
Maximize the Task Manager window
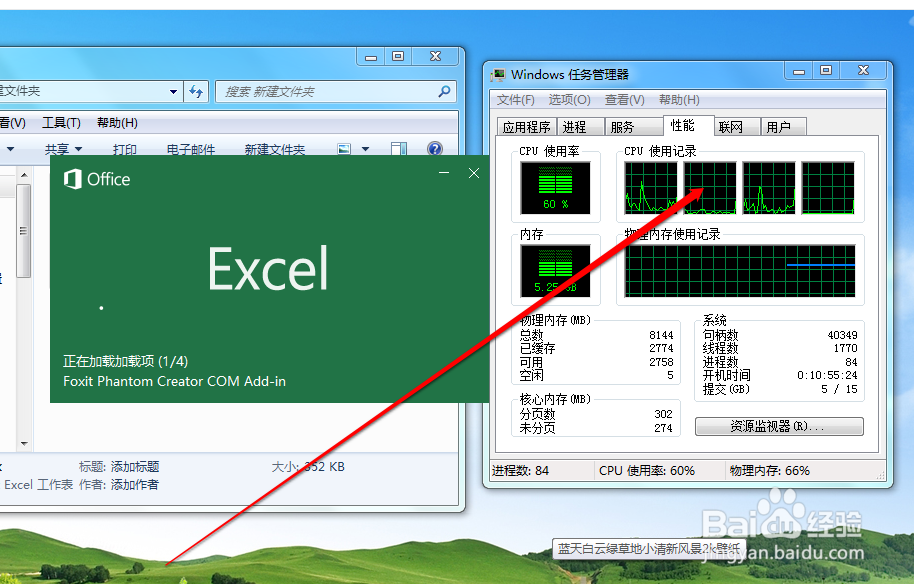click(x=826, y=71)
